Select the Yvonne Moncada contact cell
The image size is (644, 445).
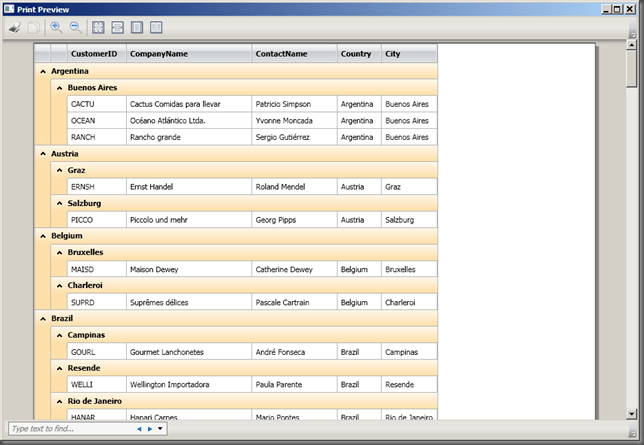294,120
